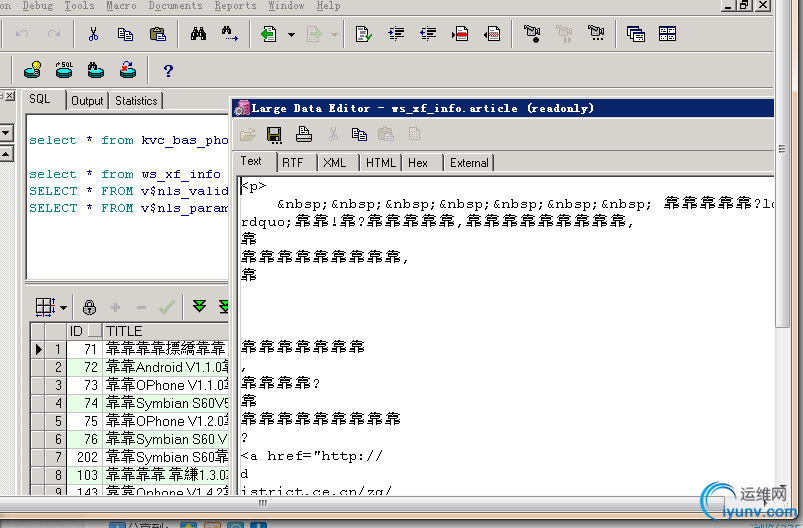Screen dimensions: 803x528
Task: Click the Find binoculars icon
Action: [198, 35]
